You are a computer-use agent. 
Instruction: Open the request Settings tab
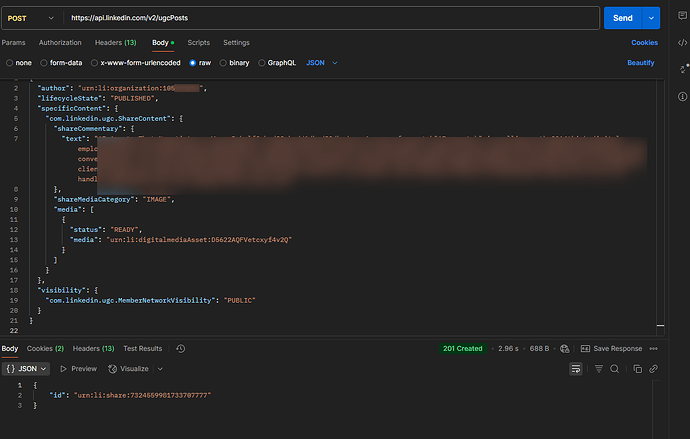pos(236,43)
